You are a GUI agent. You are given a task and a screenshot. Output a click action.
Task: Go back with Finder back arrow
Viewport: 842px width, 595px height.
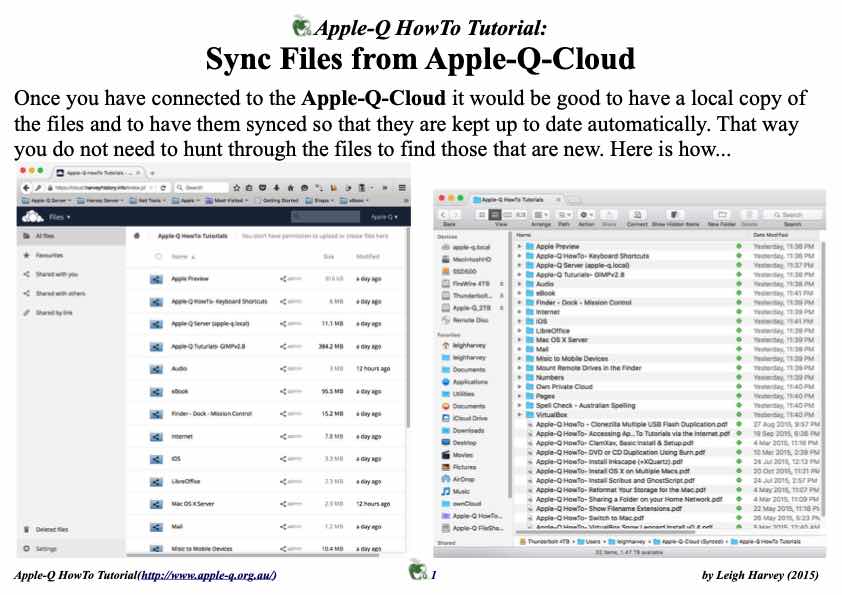[444, 215]
